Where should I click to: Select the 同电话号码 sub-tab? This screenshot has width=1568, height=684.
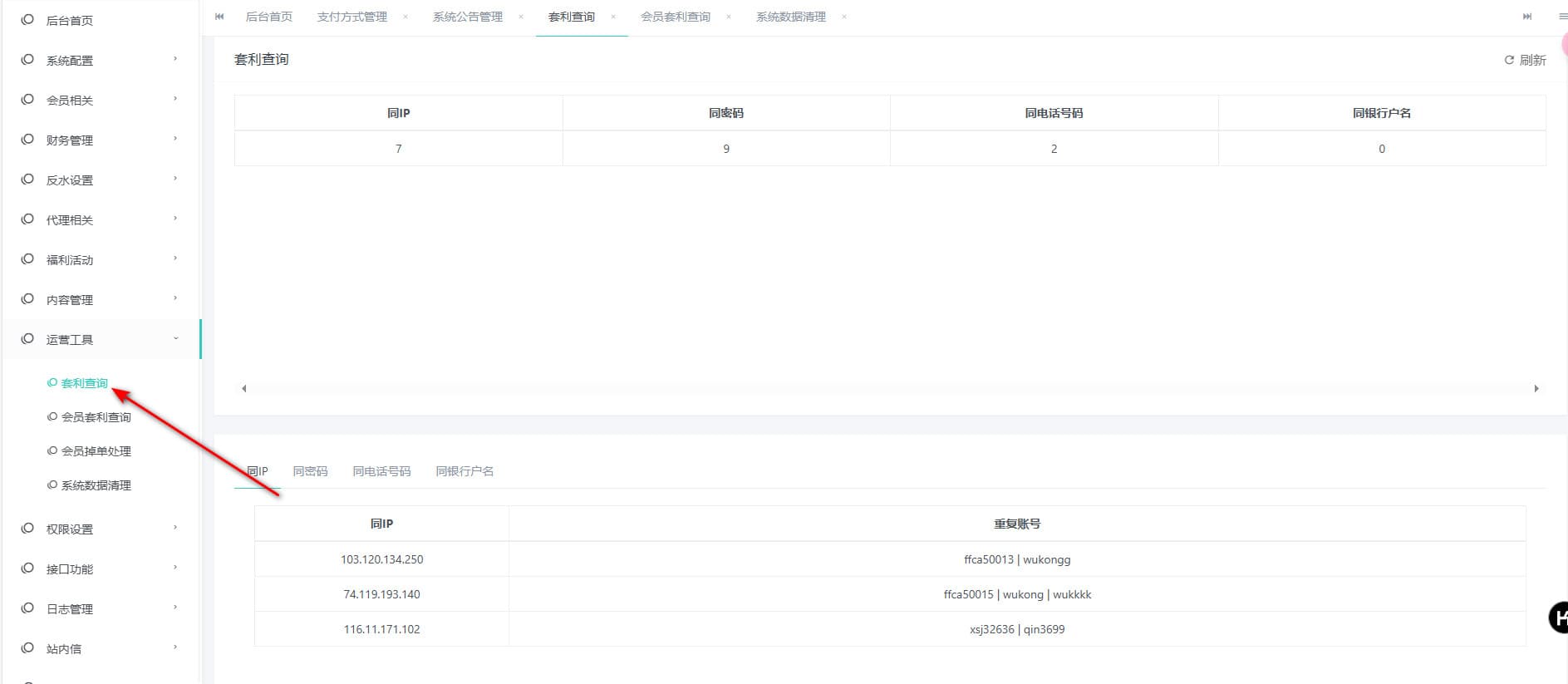(x=381, y=471)
